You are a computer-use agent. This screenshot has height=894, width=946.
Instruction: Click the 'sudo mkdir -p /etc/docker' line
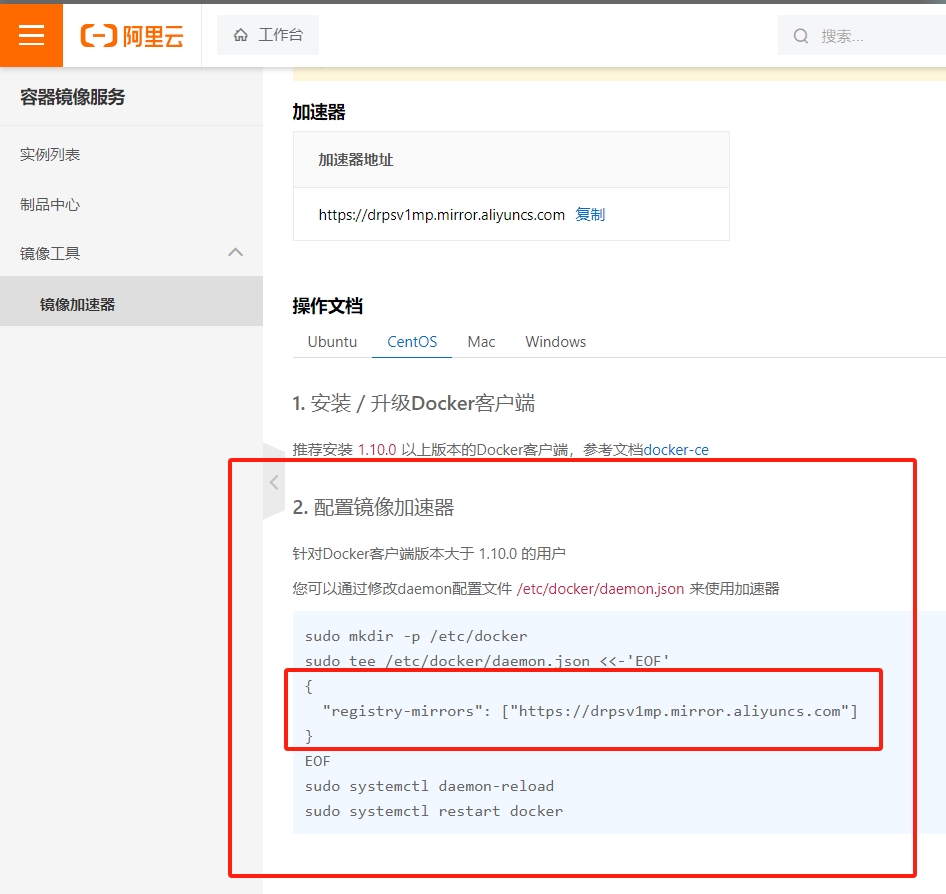point(416,636)
